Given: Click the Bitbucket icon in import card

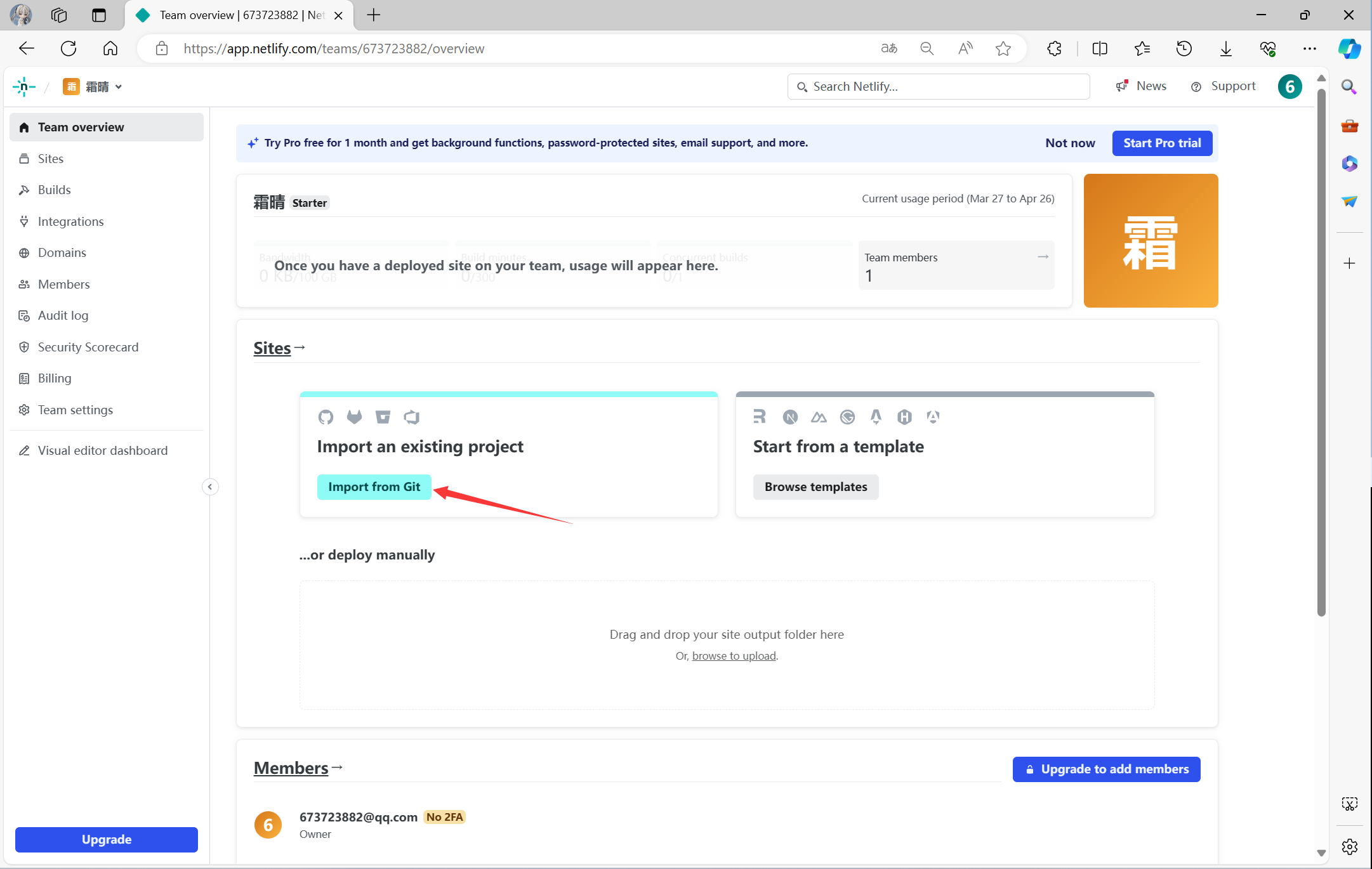Looking at the screenshot, I should (x=383, y=417).
